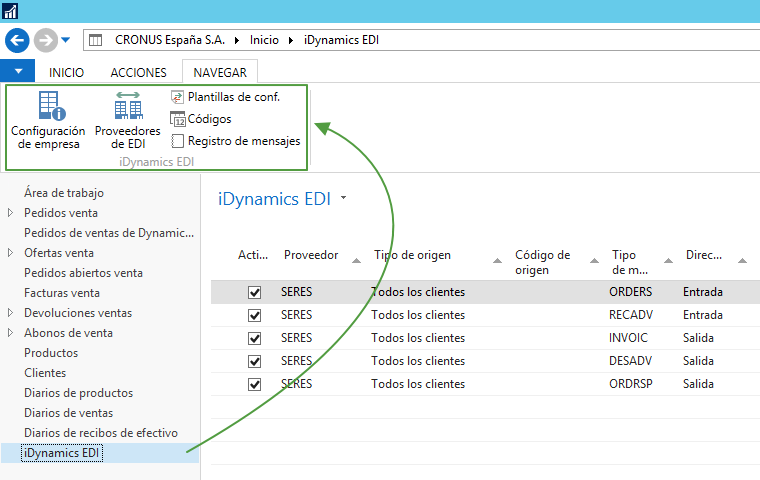This screenshot has width=760, height=480.
Task: Open Área de trabajo in navigation pane
Action: click(x=64, y=192)
